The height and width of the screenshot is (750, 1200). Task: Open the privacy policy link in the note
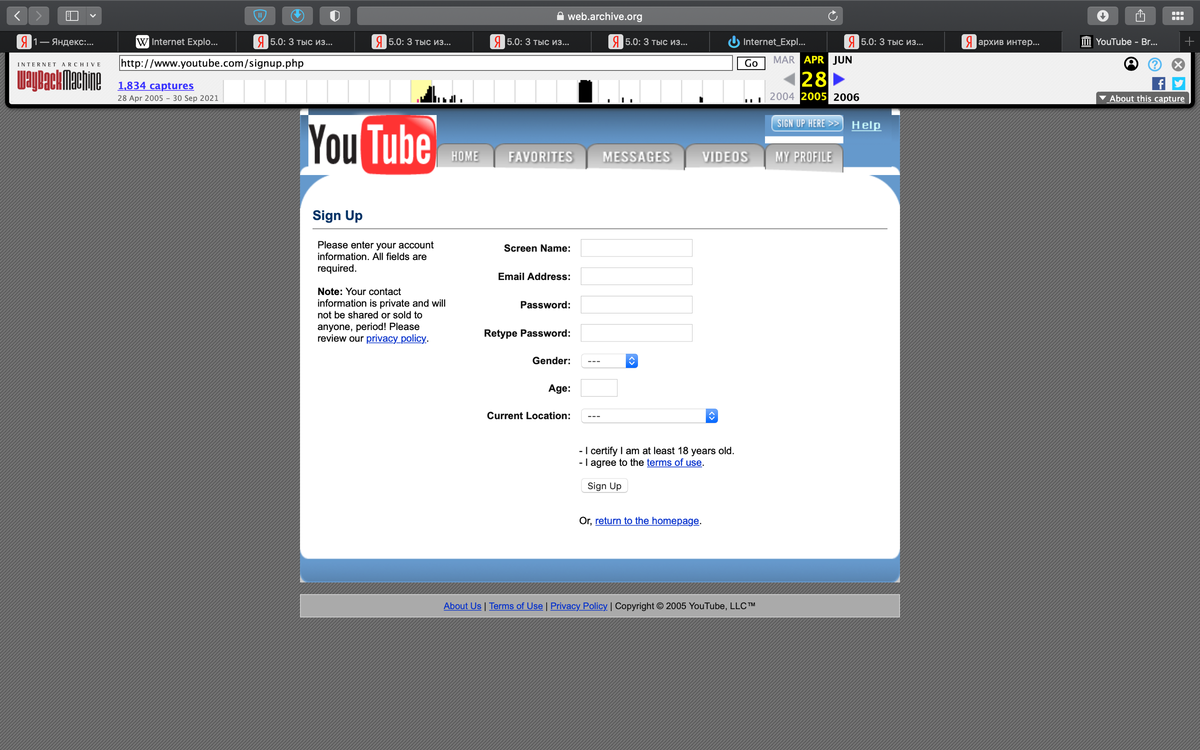coord(396,339)
